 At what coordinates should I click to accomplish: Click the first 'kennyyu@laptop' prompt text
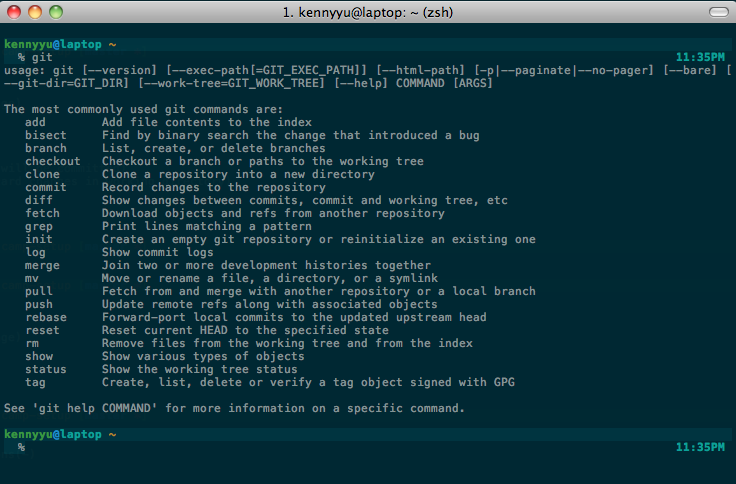click(x=53, y=45)
